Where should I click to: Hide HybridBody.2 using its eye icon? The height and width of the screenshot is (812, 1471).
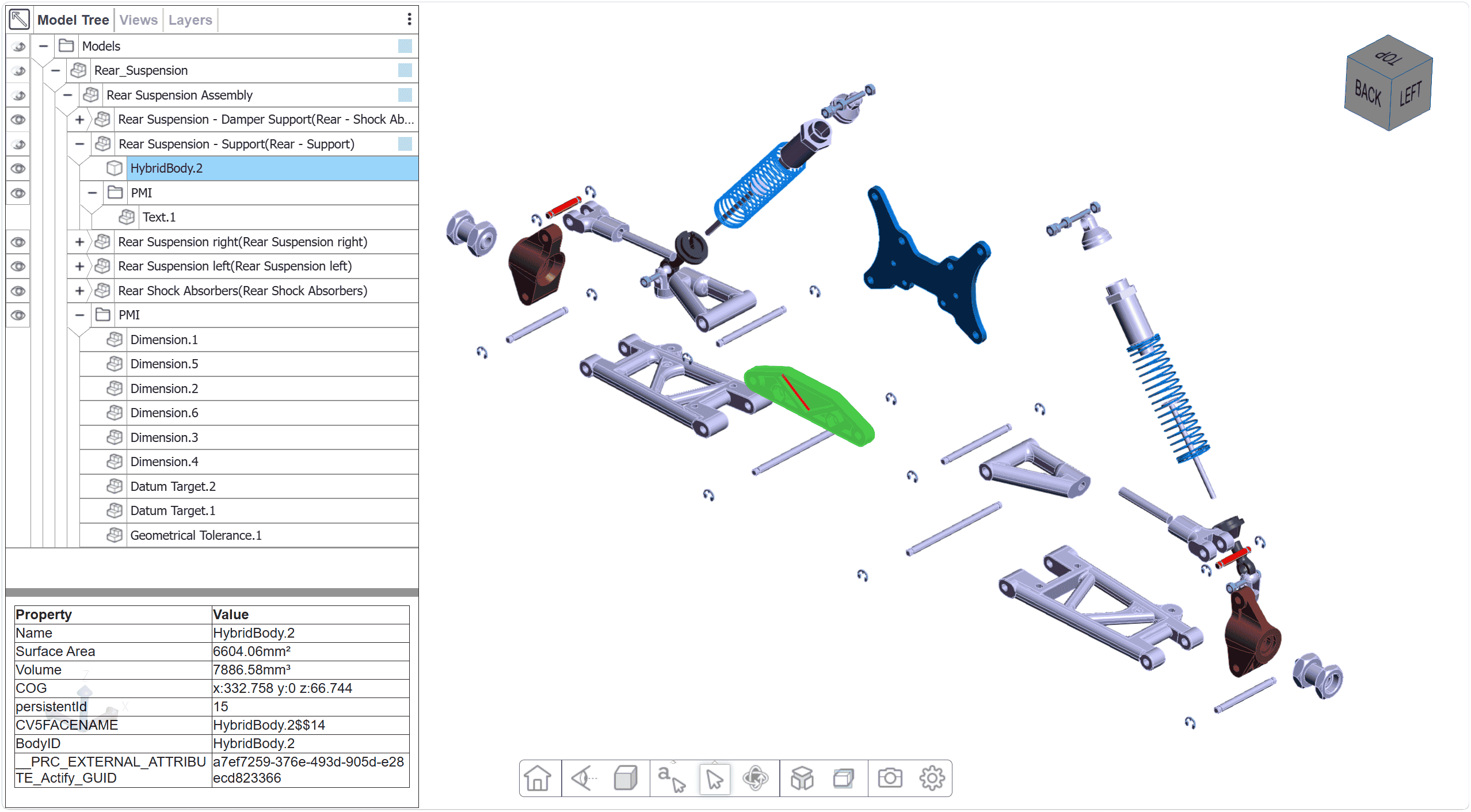pos(19,169)
